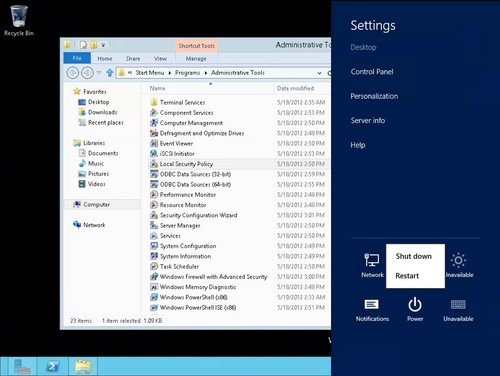Open Notifications icon in Settings charm
500x376 pixels.
coord(372,309)
